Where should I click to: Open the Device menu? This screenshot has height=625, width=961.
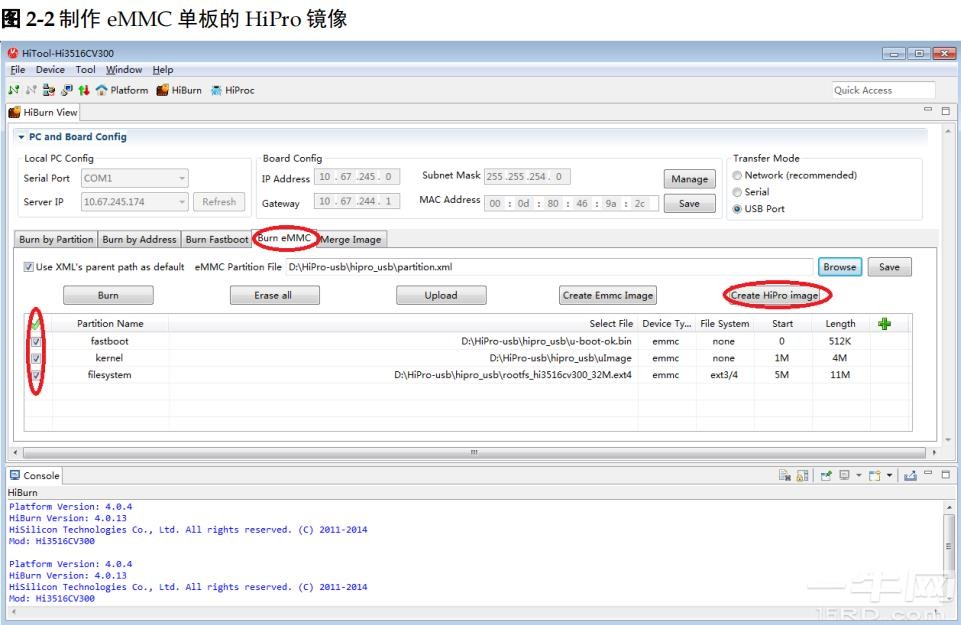tap(50, 70)
